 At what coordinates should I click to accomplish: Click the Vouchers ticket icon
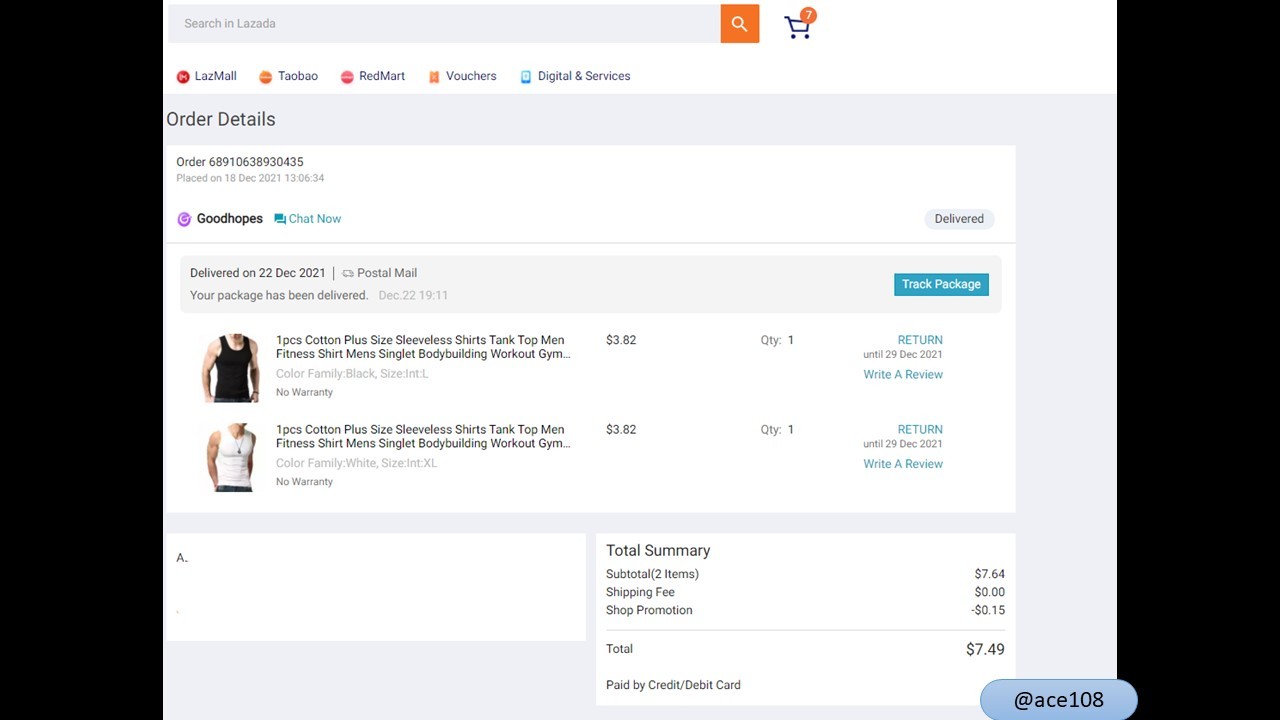(434, 77)
